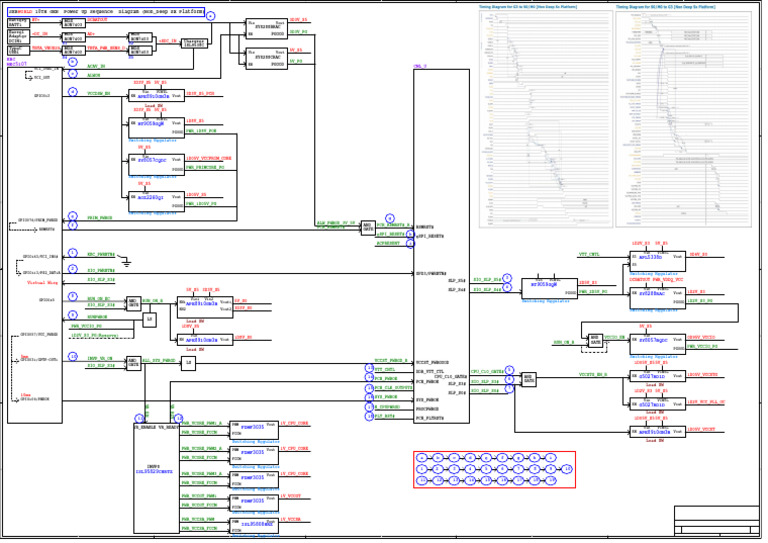768x543 pixels.
Task: Click the 1V_VCCSA output label
Action: tap(291, 519)
